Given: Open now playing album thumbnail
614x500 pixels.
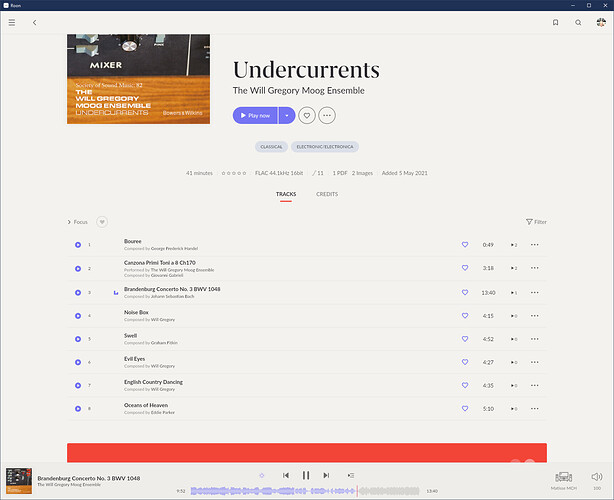Looking at the screenshot, I should pos(19,481).
